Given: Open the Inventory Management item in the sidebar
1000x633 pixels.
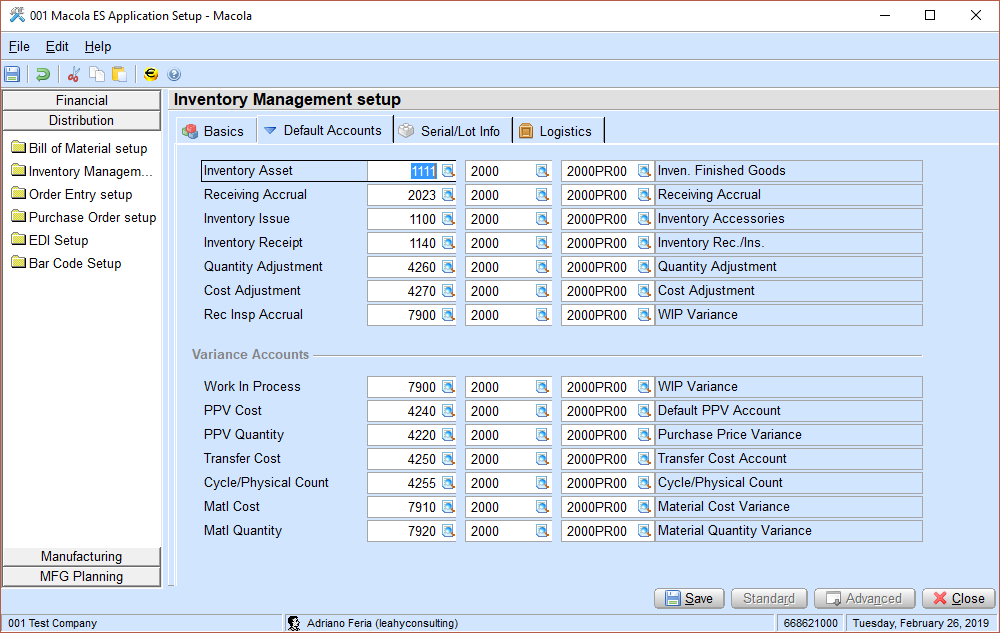Looking at the screenshot, I should click(x=82, y=171).
